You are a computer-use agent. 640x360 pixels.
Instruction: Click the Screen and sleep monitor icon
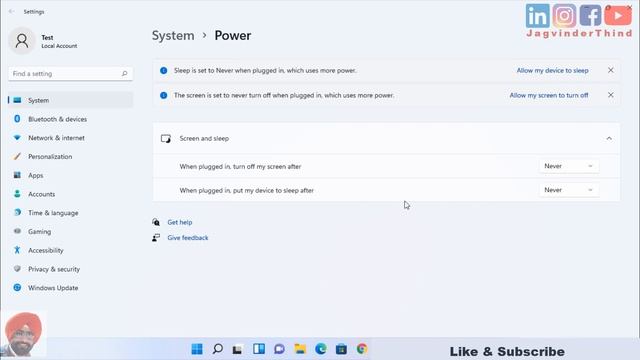click(x=166, y=138)
